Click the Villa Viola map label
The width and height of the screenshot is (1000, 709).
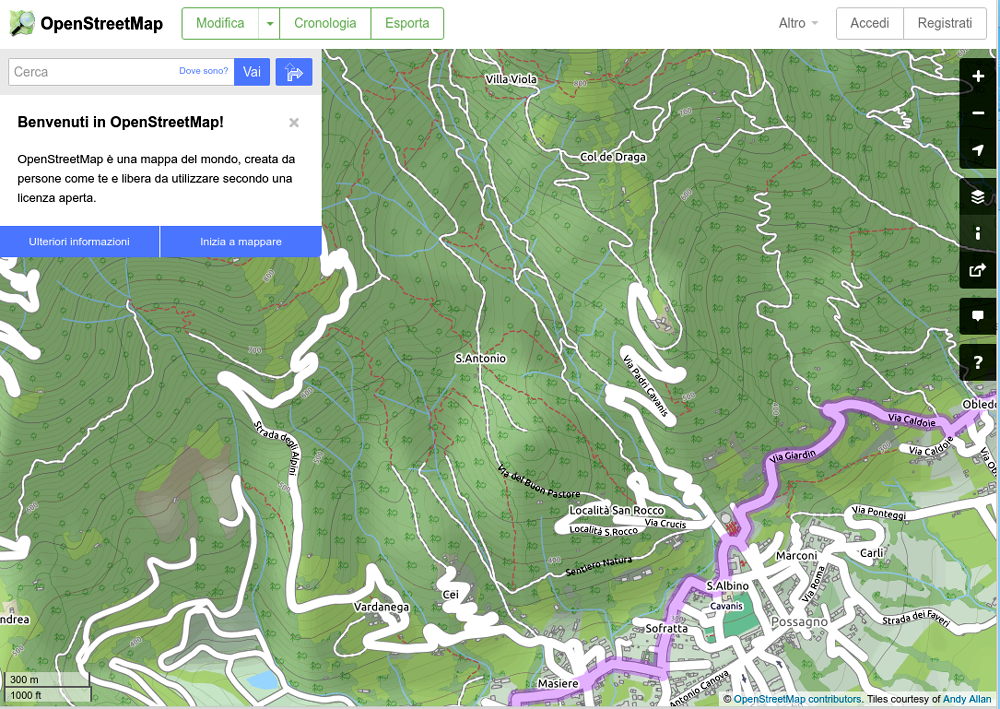tap(511, 79)
